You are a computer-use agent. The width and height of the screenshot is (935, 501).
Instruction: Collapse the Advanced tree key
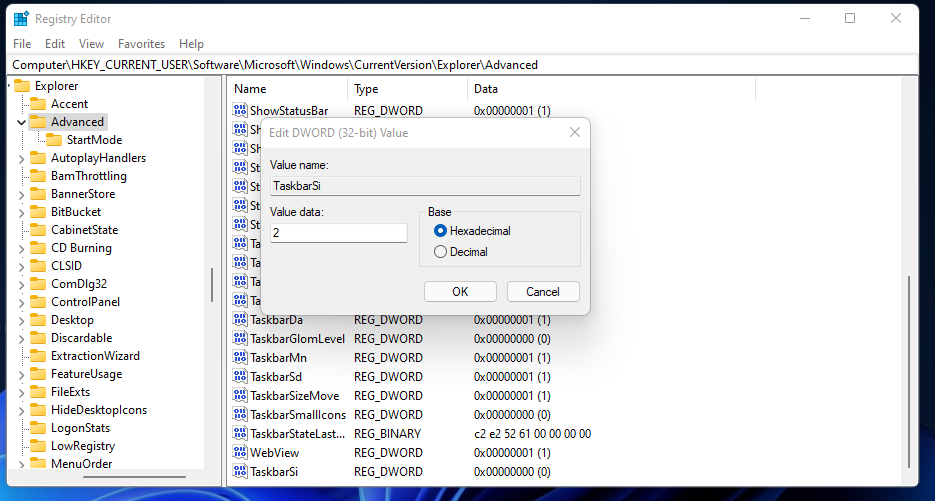(21, 122)
